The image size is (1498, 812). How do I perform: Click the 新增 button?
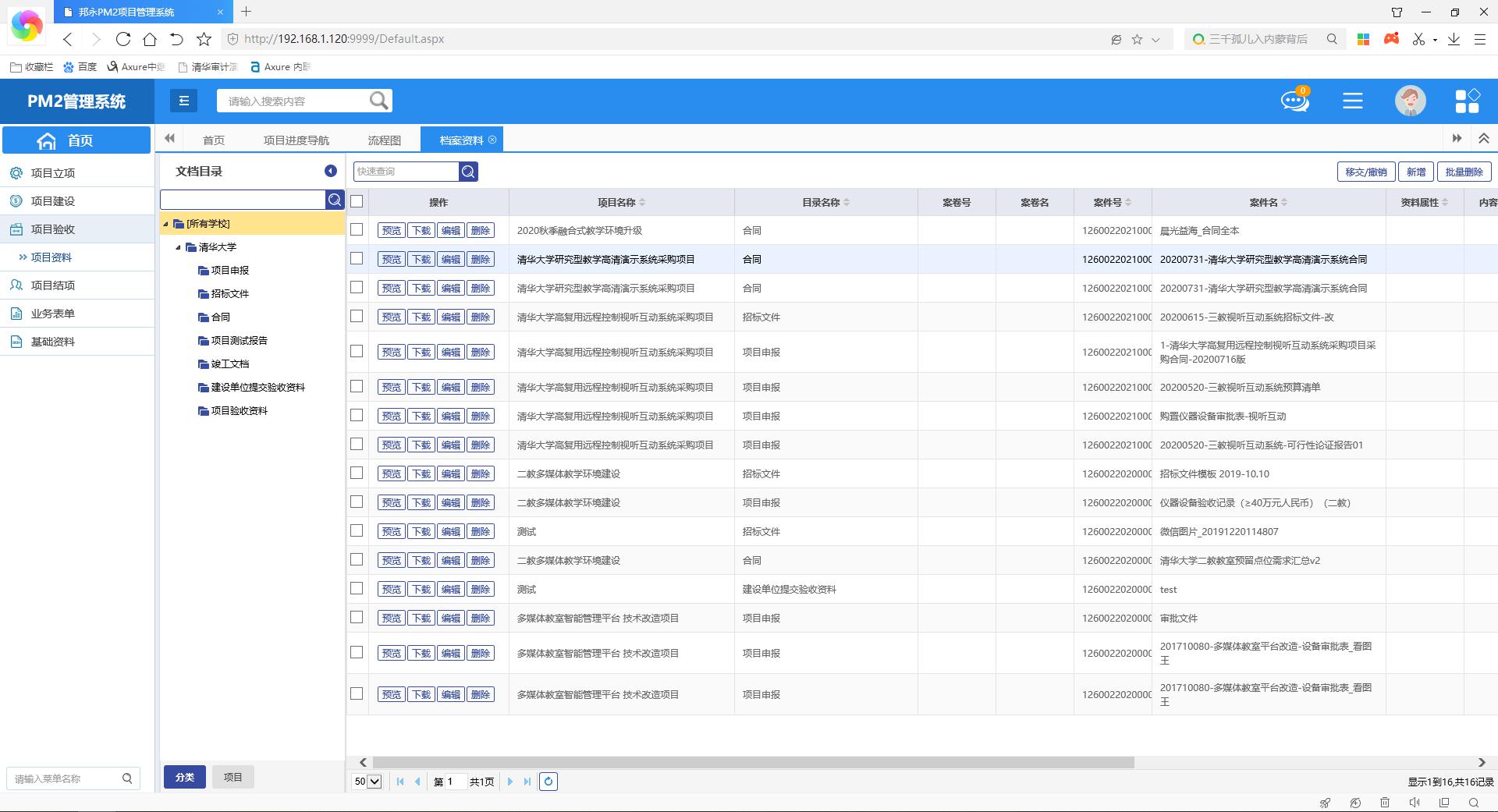(1415, 172)
